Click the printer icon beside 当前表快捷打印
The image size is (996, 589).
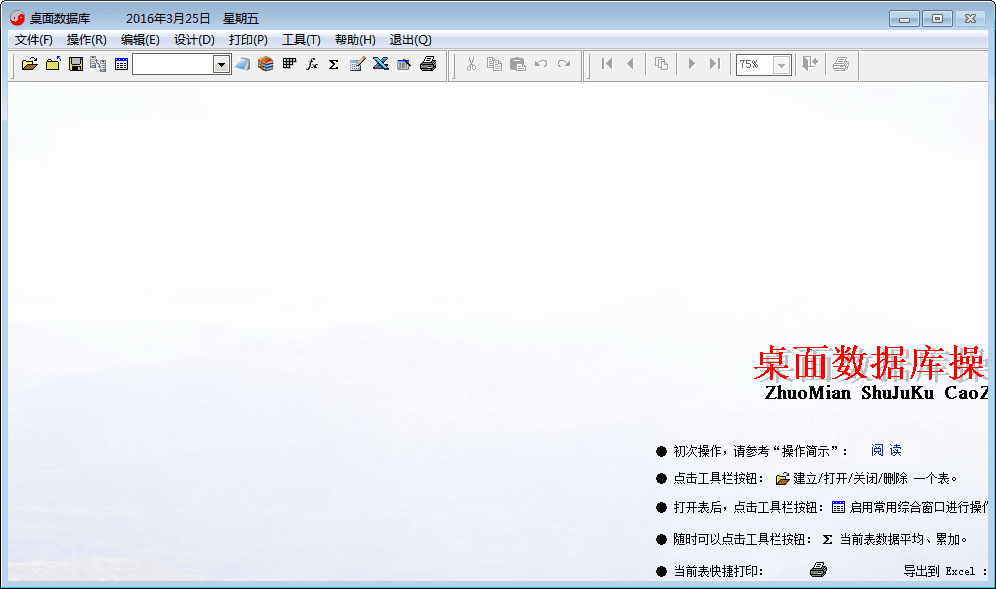coord(818,570)
